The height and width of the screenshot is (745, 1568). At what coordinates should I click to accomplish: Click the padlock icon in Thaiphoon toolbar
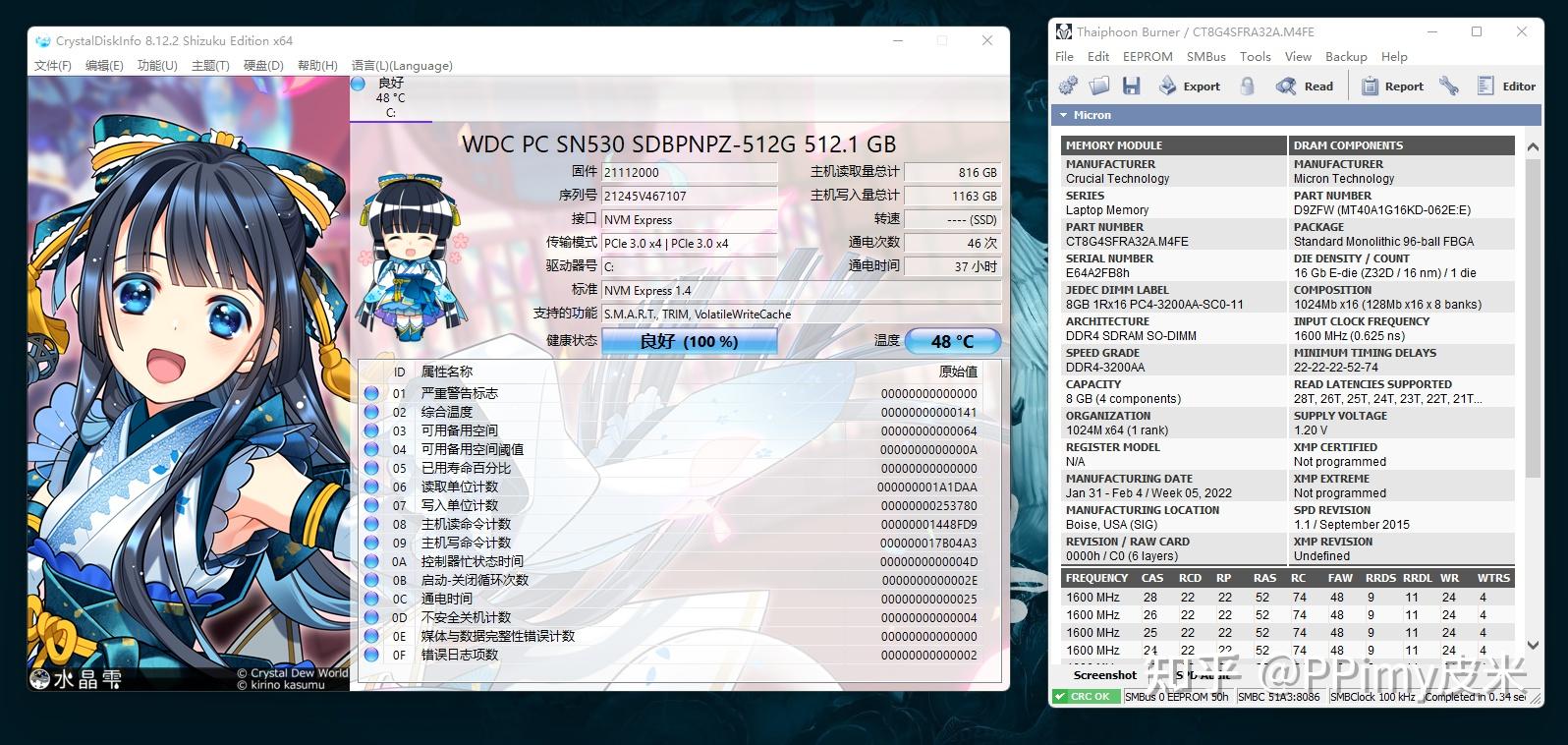[1247, 86]
